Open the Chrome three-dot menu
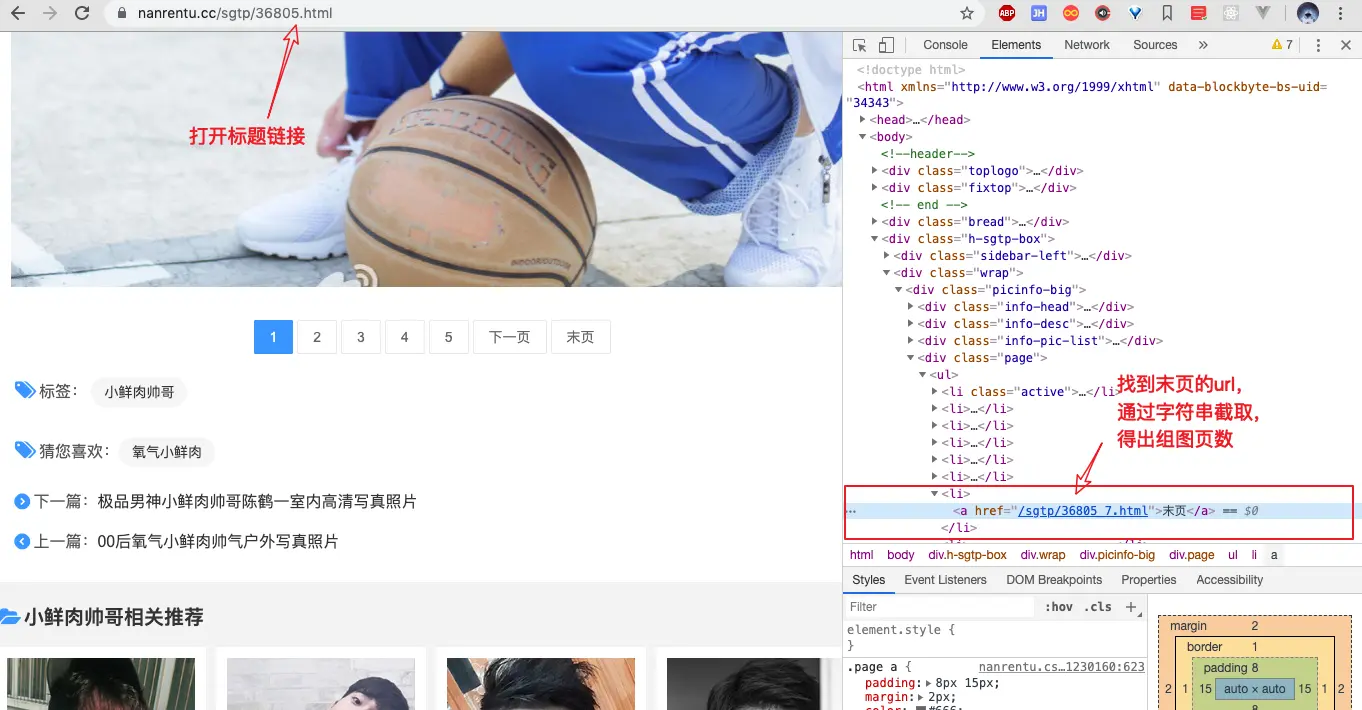The image size is (1362, 710). pyautogui.click(x=1342, y=13)
